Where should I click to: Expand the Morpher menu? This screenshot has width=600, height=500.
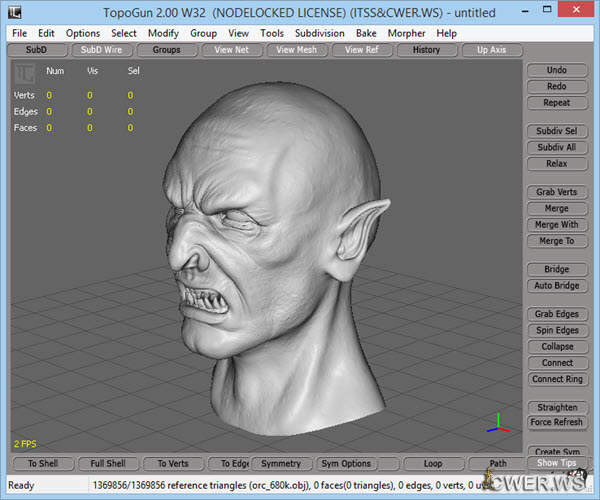(406, 33)
